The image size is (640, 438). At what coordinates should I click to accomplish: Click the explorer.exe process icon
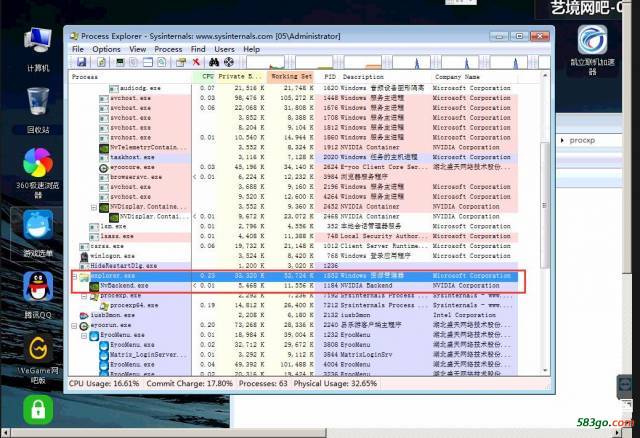(84, 276)
